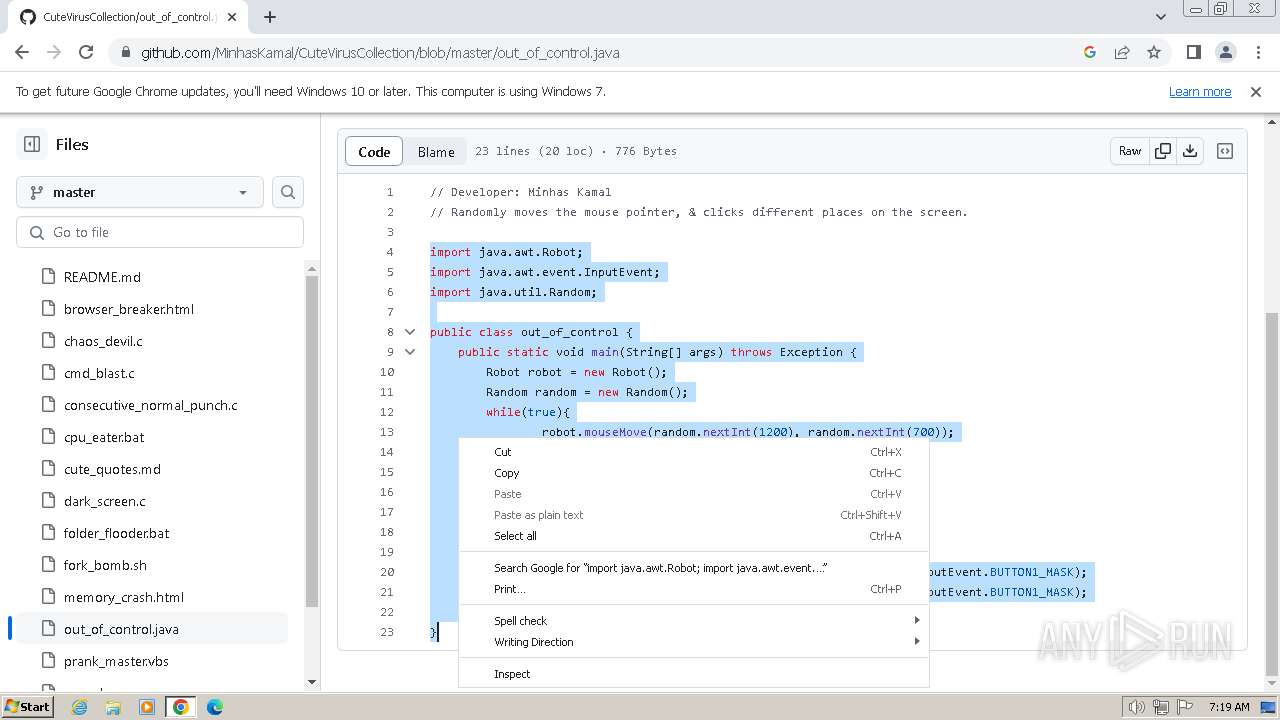Dismiss the Chrome update notice
The image size is (1280, 720).
[1256, 91]
